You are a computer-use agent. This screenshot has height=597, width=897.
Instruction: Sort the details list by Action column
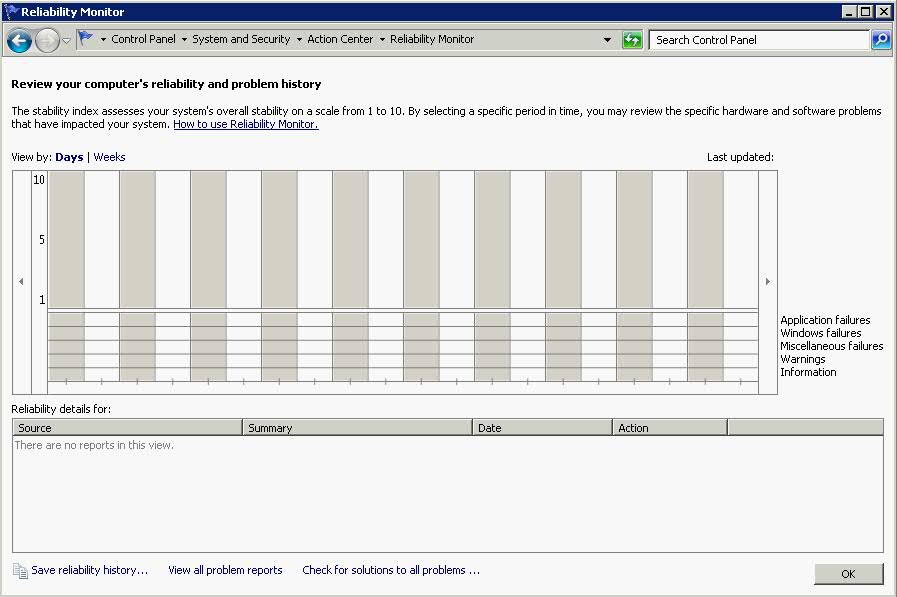[x=670, y=428]
